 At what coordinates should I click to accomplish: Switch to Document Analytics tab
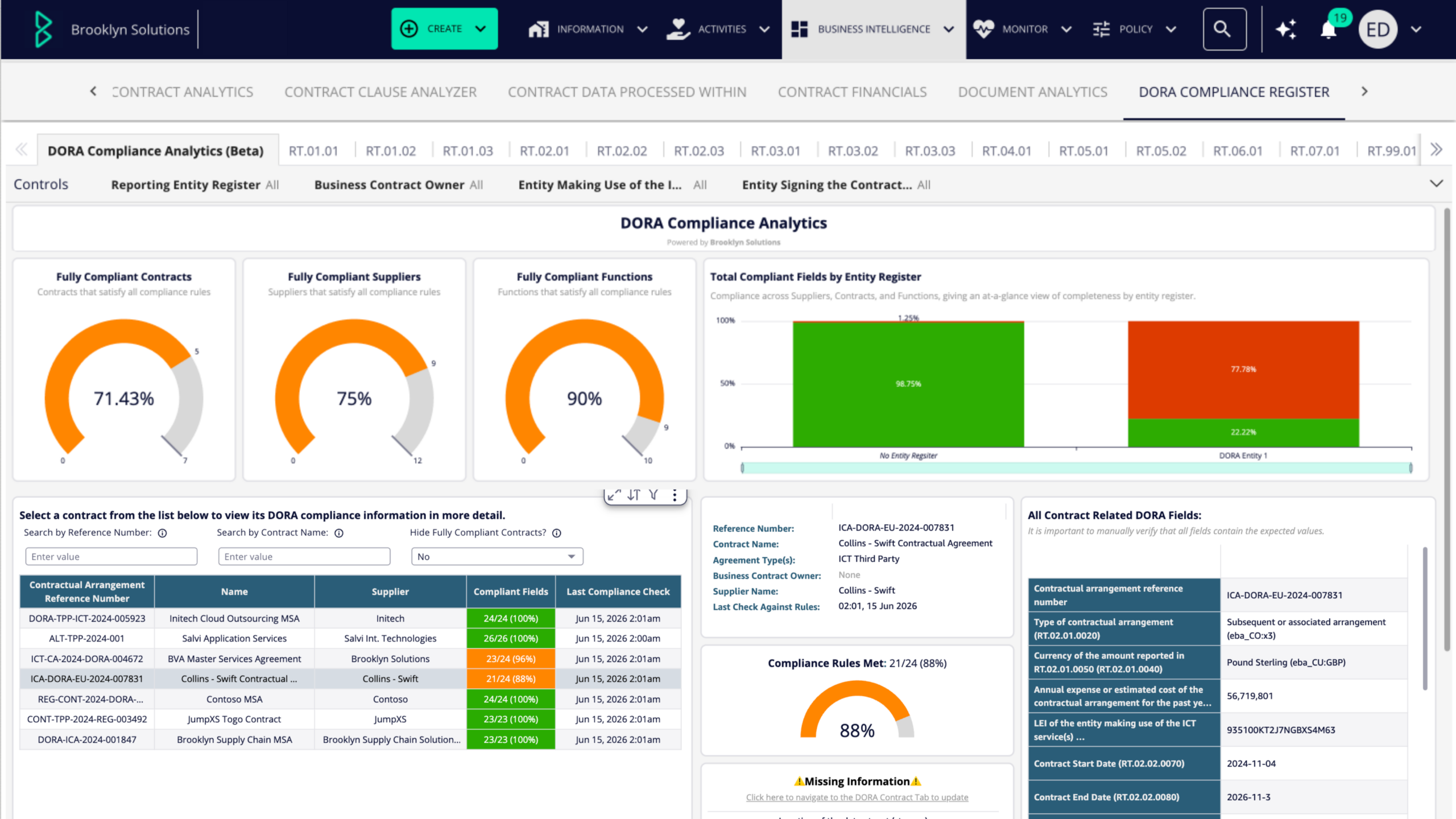point(1032,92)
